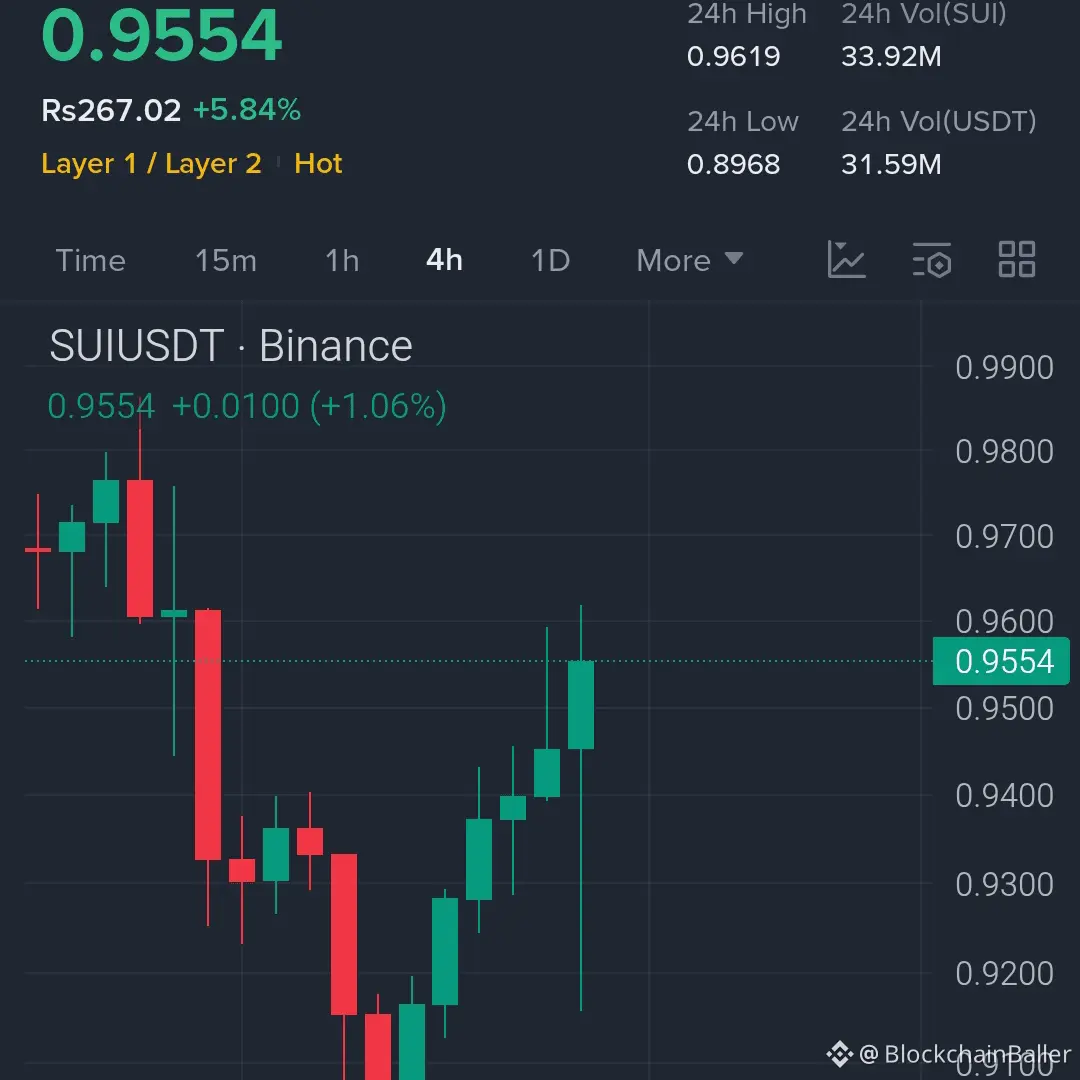Open the multi-chart grid layout icon
1080x1080 pixels.
(1017, 259)
